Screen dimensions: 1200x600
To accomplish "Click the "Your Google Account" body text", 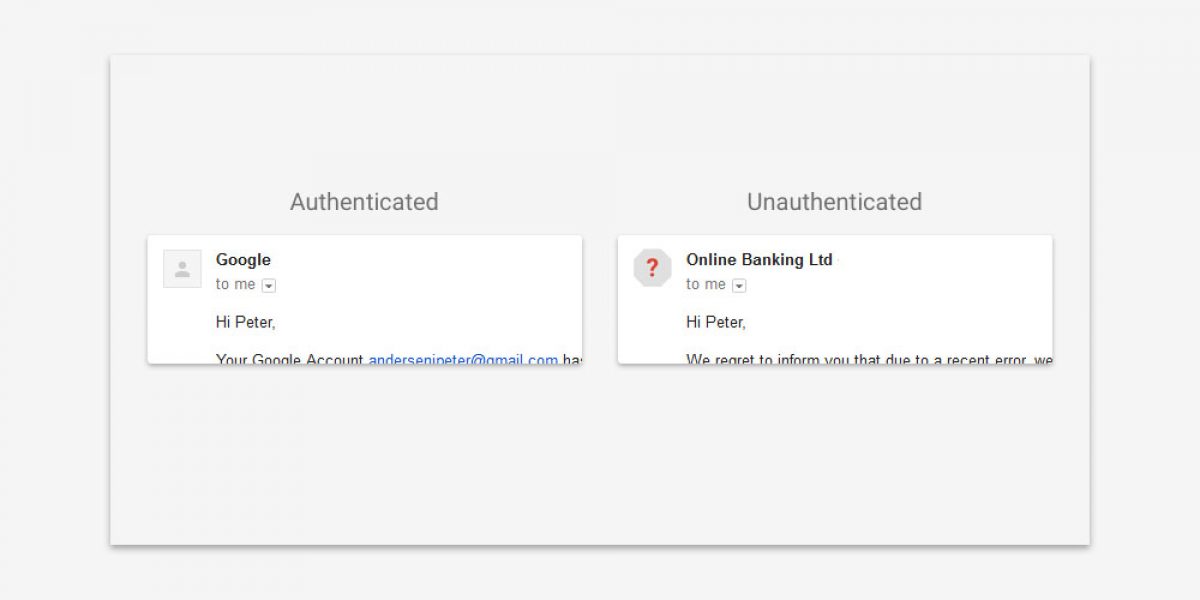I will [x=289, y=359].
